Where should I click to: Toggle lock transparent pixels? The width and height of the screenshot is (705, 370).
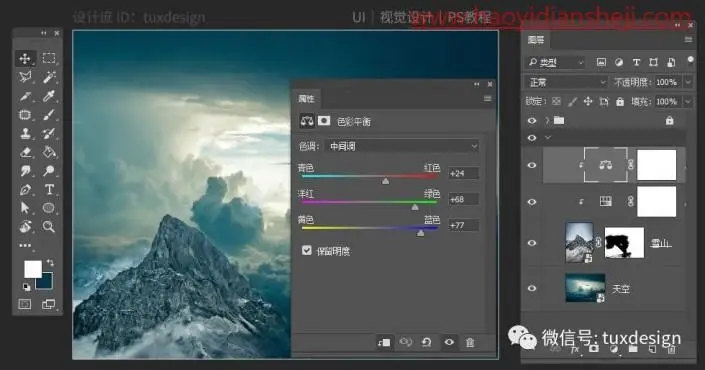[556, 102]
